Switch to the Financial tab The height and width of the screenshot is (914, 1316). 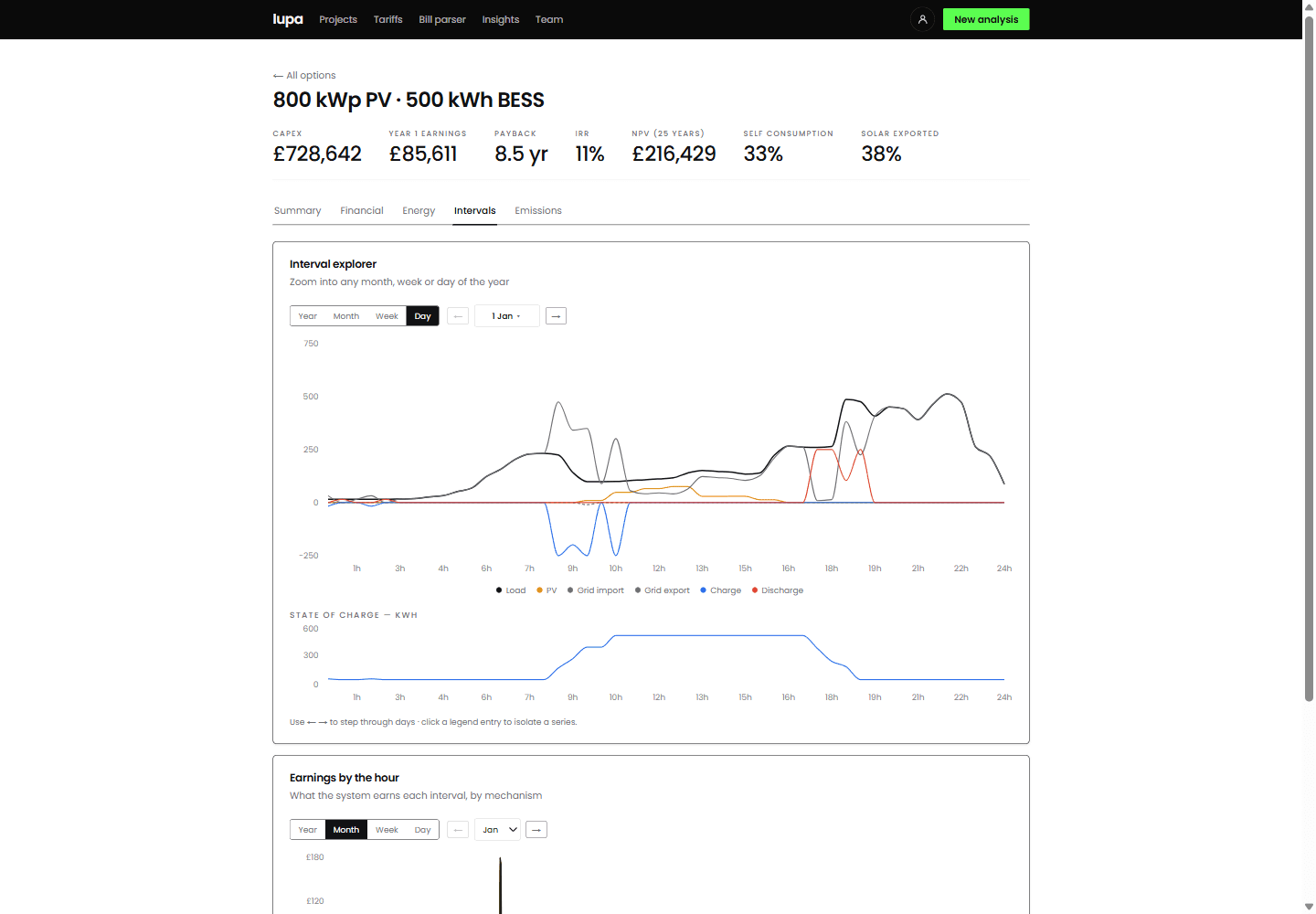362,211
